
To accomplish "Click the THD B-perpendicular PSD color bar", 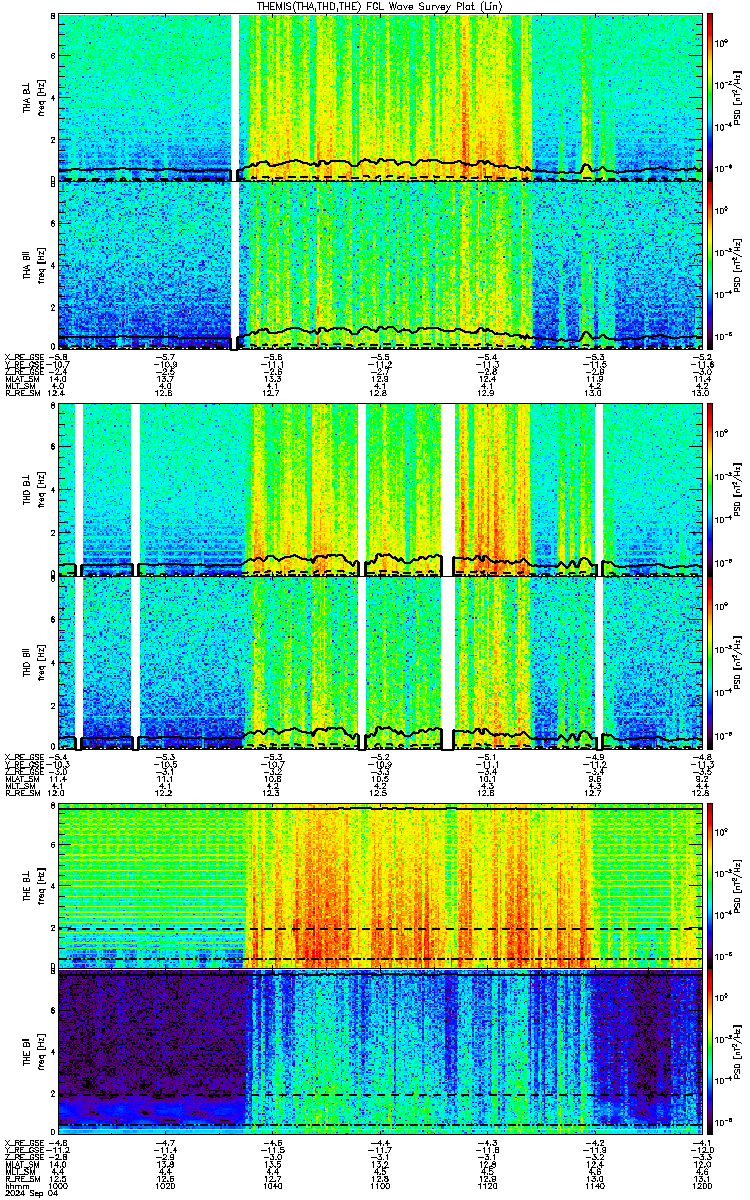I will coord(710,490).
